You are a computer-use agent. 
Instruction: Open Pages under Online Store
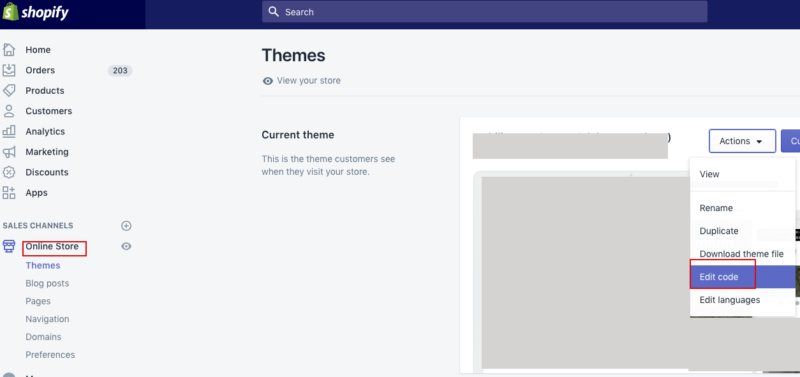pos(38,301)
